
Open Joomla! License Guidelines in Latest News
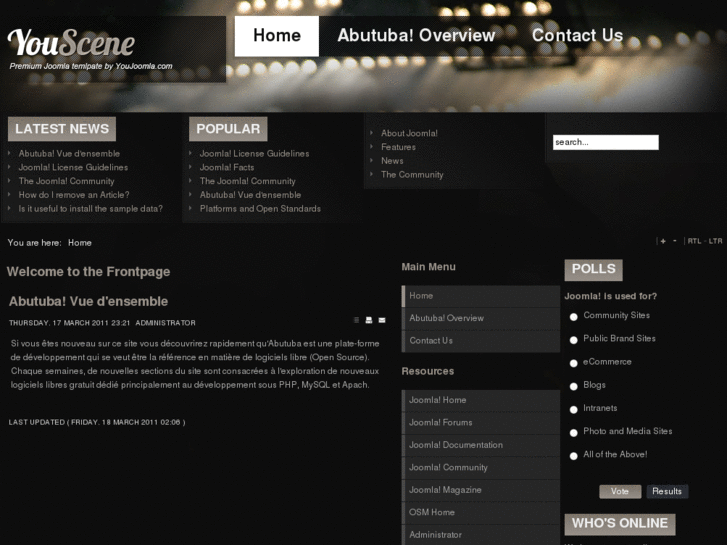coord(73,167)
